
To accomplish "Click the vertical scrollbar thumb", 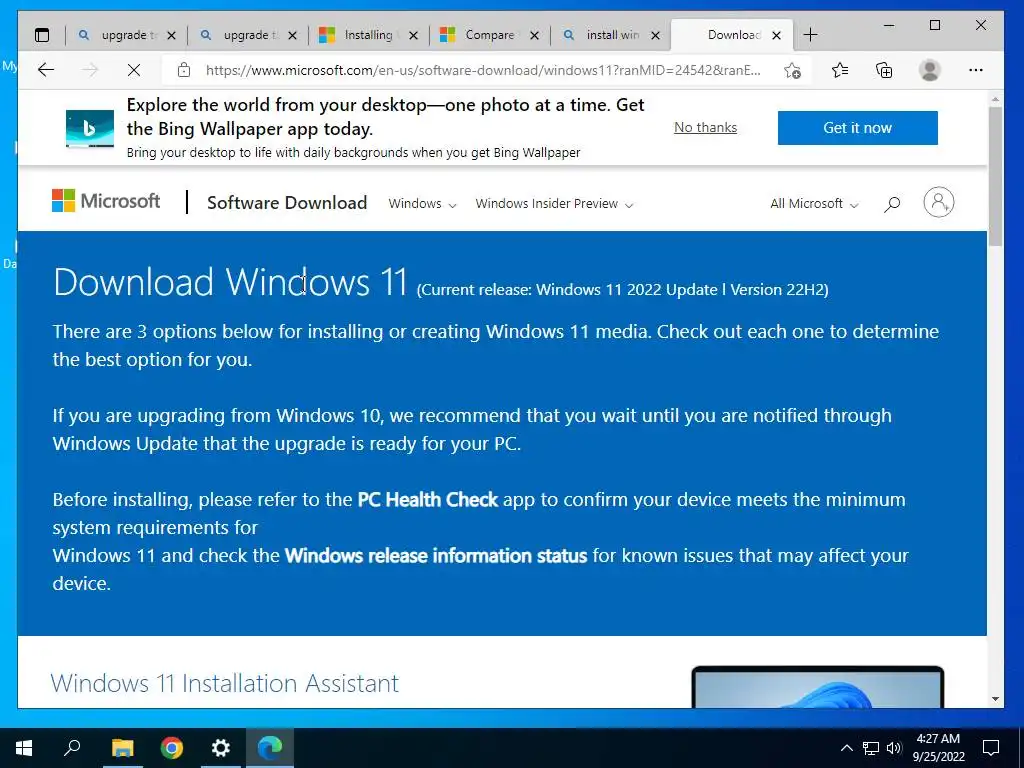I will click(x=995, y=176).
